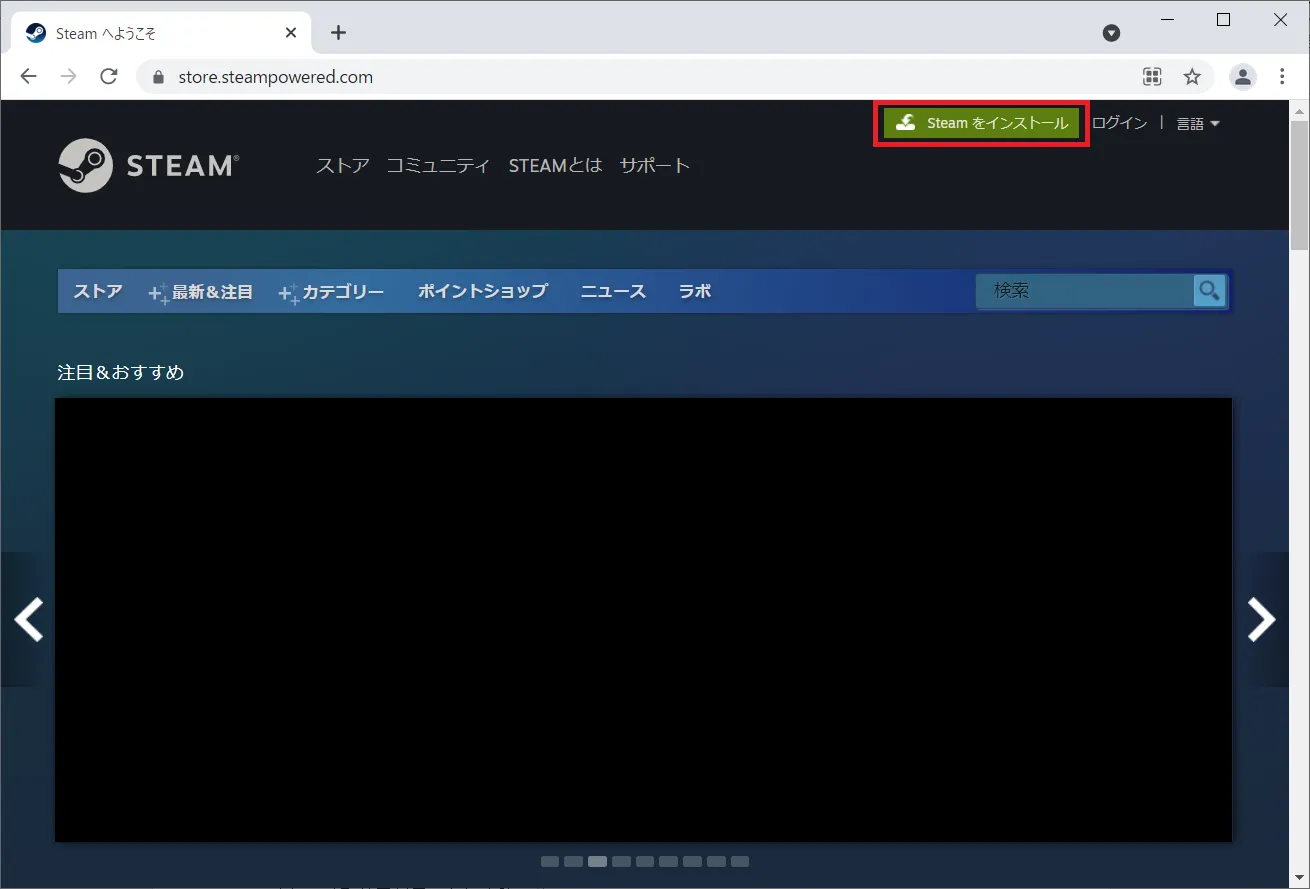Click the address bar URL store.steampowered.com
Viewport: 1310px width, 889px height.
point(276,77)
